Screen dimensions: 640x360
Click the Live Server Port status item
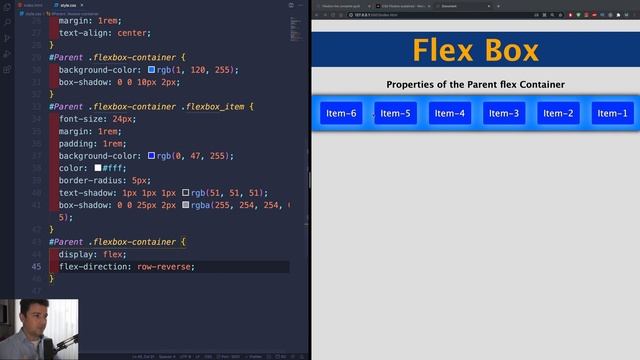pyautogui.click(x=229, y=356)
